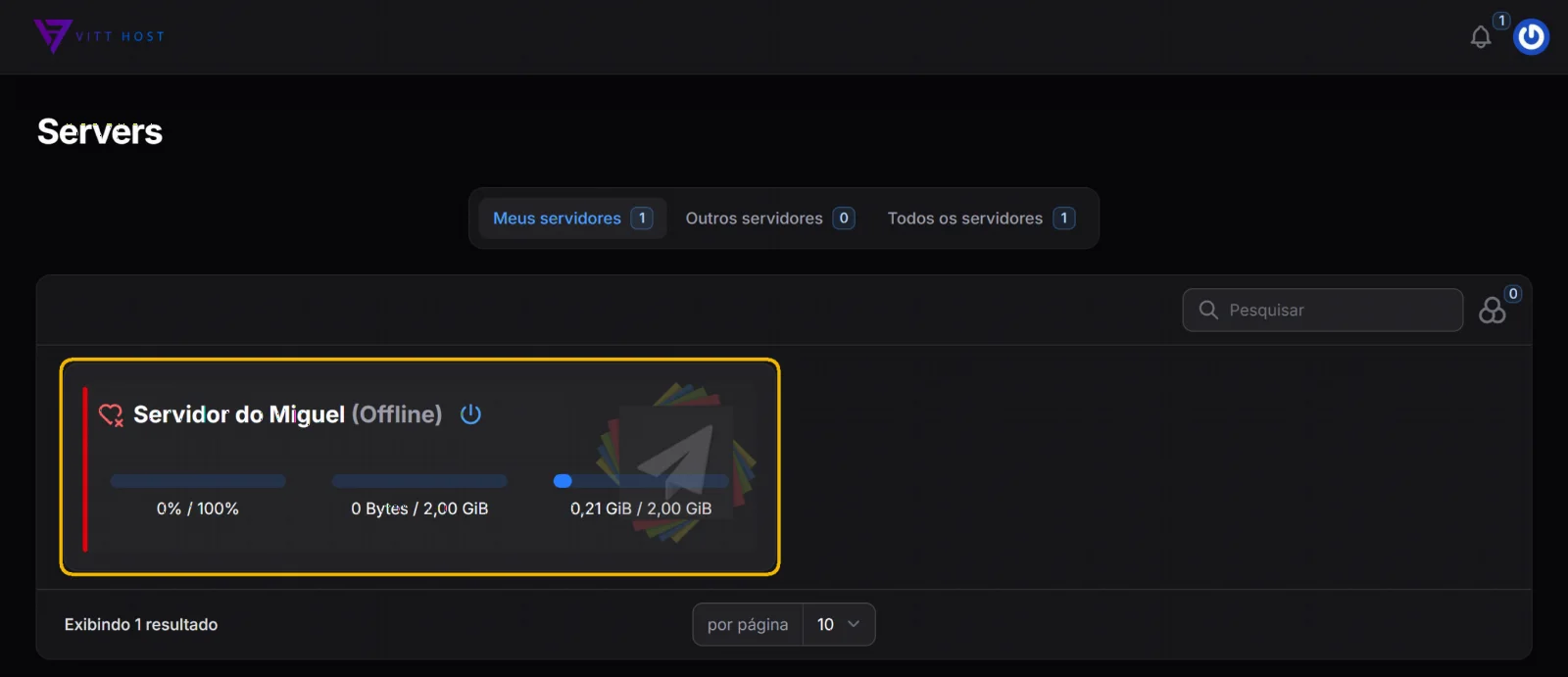
Task: Expand the per page 10 dropdown
Action: click(839, 624)
